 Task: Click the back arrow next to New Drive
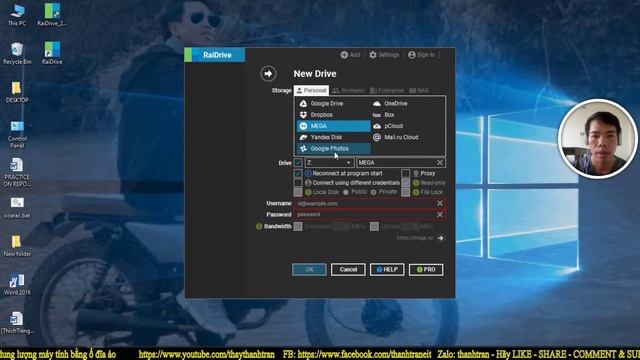[268, 73]
